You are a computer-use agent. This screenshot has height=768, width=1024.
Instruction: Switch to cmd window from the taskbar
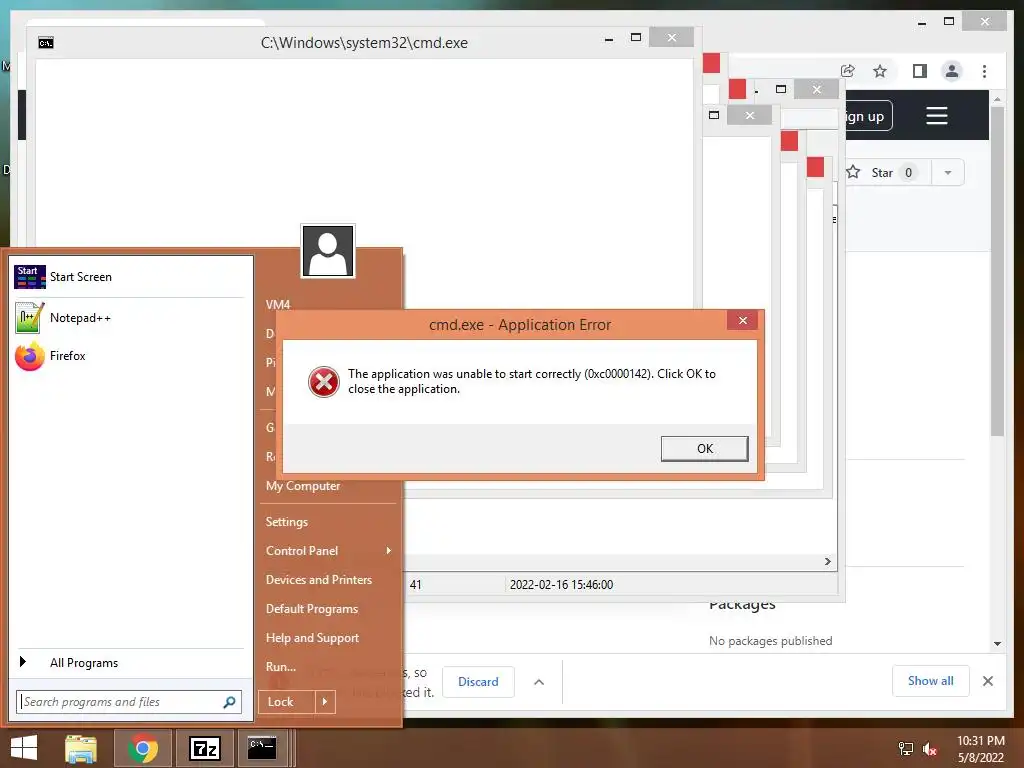click(x=262, y=748)
